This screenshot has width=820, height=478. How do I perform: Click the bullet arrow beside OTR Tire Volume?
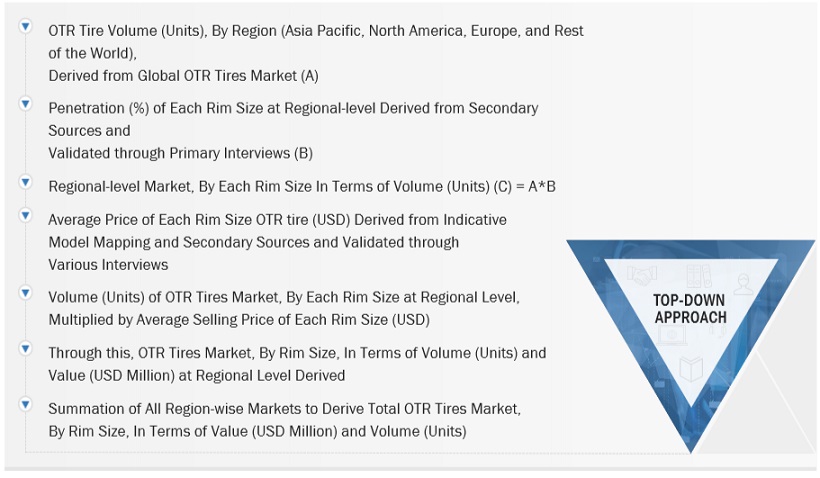pyautogui.click(x=24, y=27)
